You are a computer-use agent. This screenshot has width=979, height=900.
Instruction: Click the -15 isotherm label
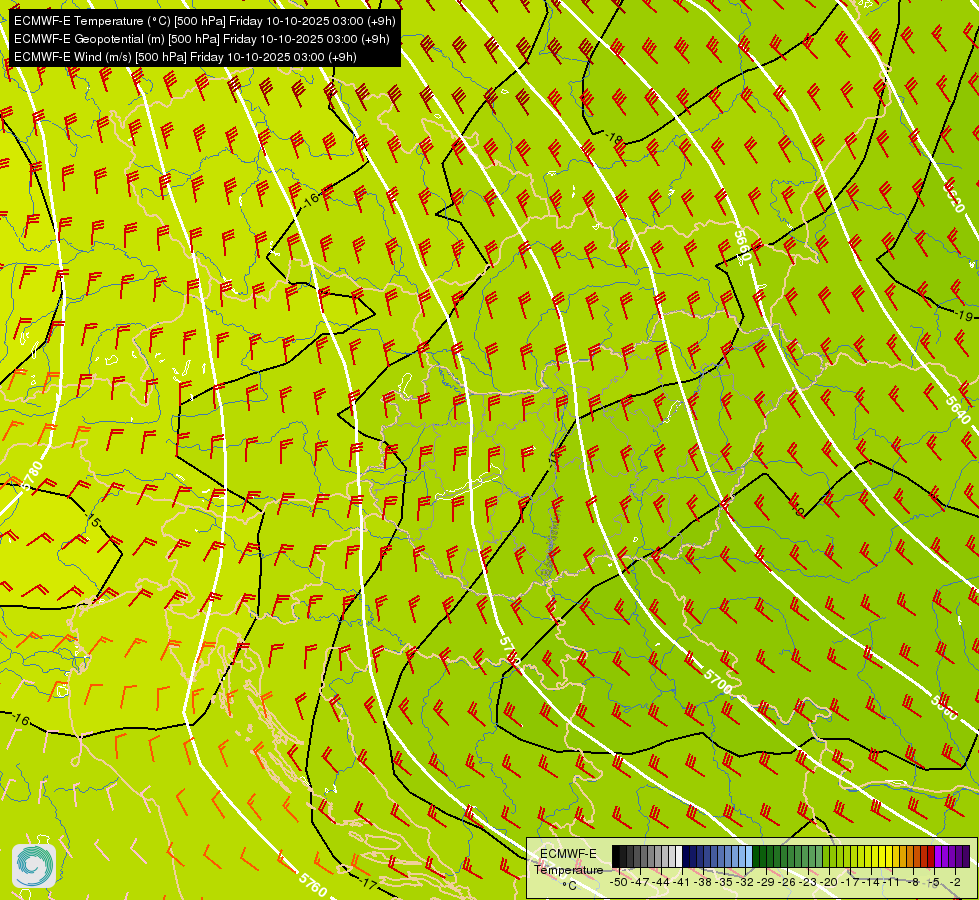[x=93, y=520]
